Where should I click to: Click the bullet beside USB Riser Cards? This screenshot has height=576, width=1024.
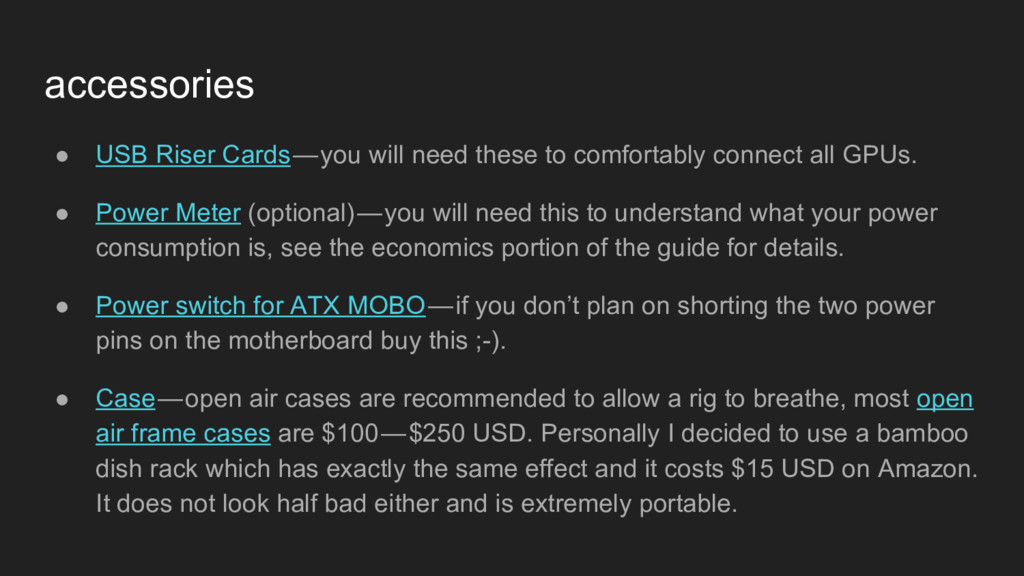coord(62,155)
